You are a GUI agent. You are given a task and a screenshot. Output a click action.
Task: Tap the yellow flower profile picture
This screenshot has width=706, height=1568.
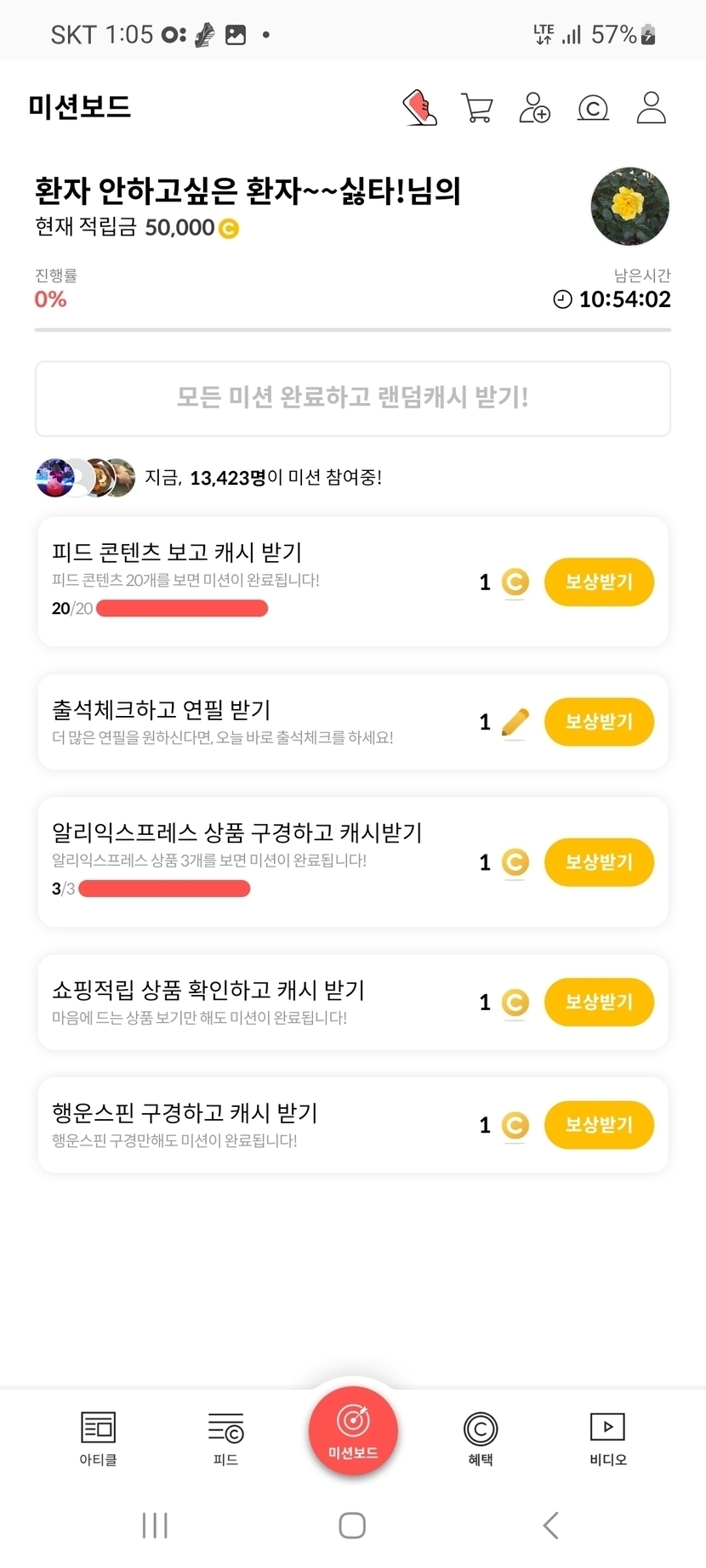(629, 206)
